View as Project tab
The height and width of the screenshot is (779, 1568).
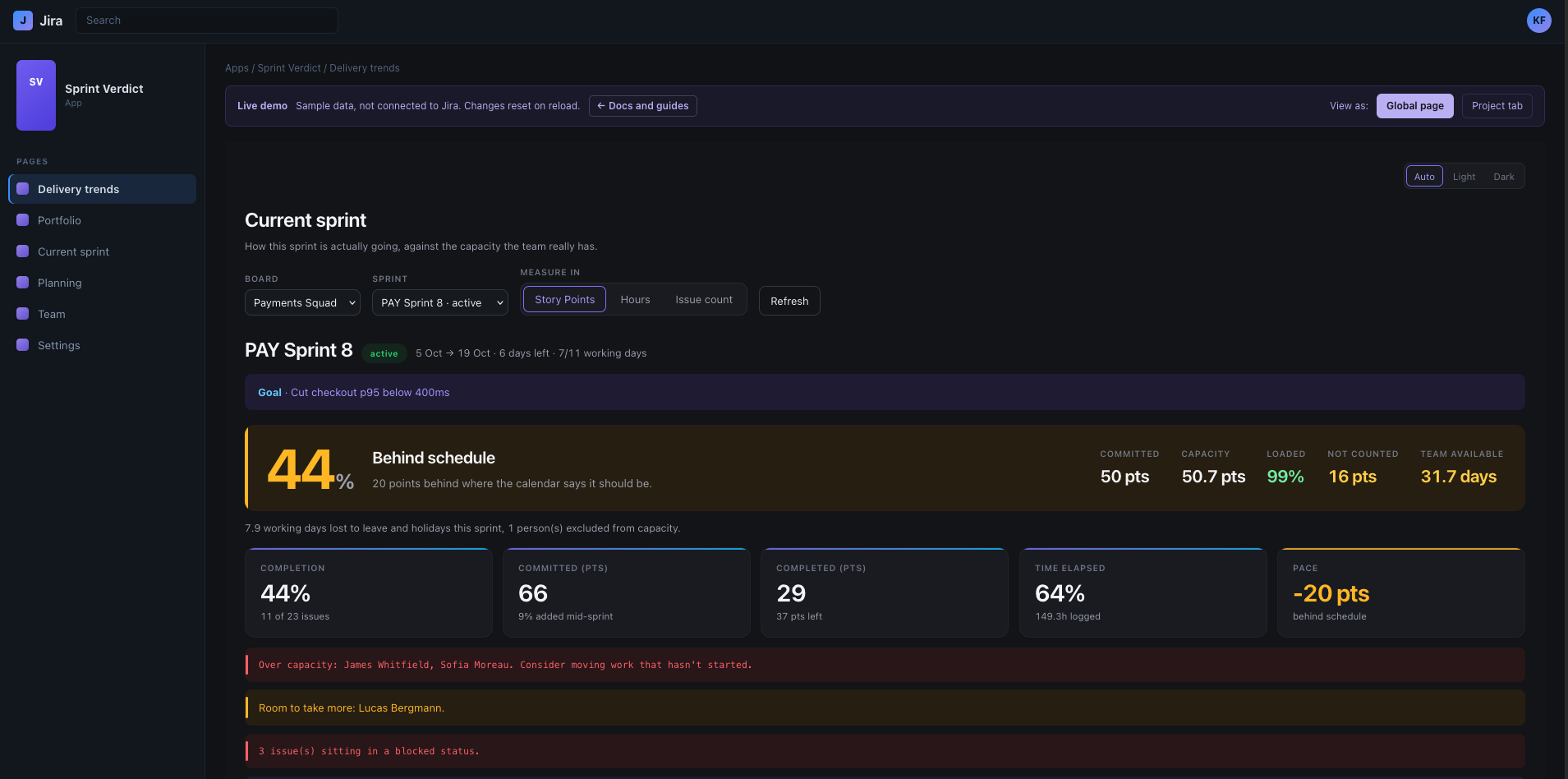coord(1497,106)
